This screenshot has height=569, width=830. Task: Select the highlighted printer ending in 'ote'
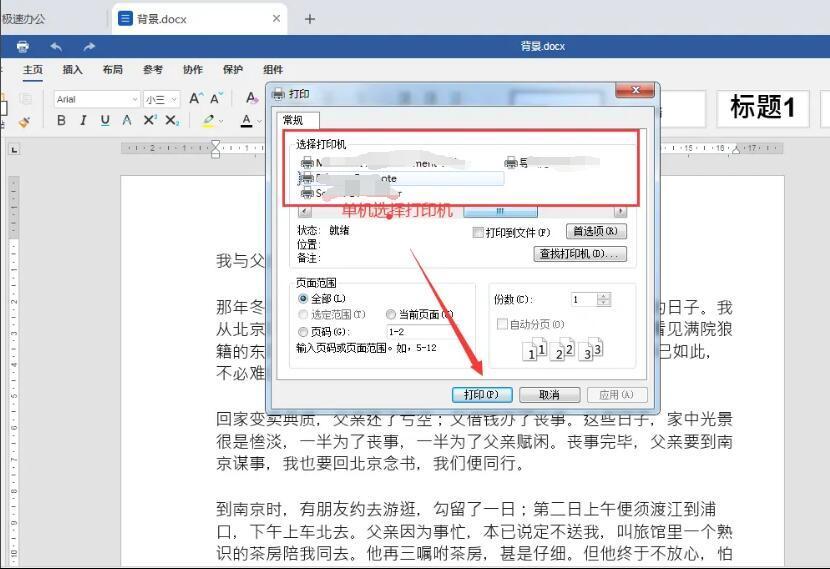click(x=401, y=178)
